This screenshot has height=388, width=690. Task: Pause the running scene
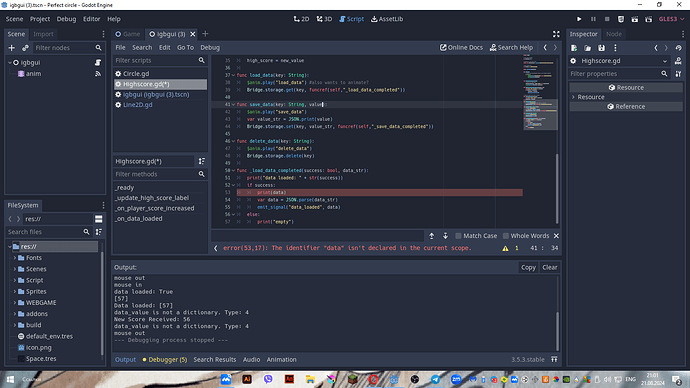(x=593, y=19)
